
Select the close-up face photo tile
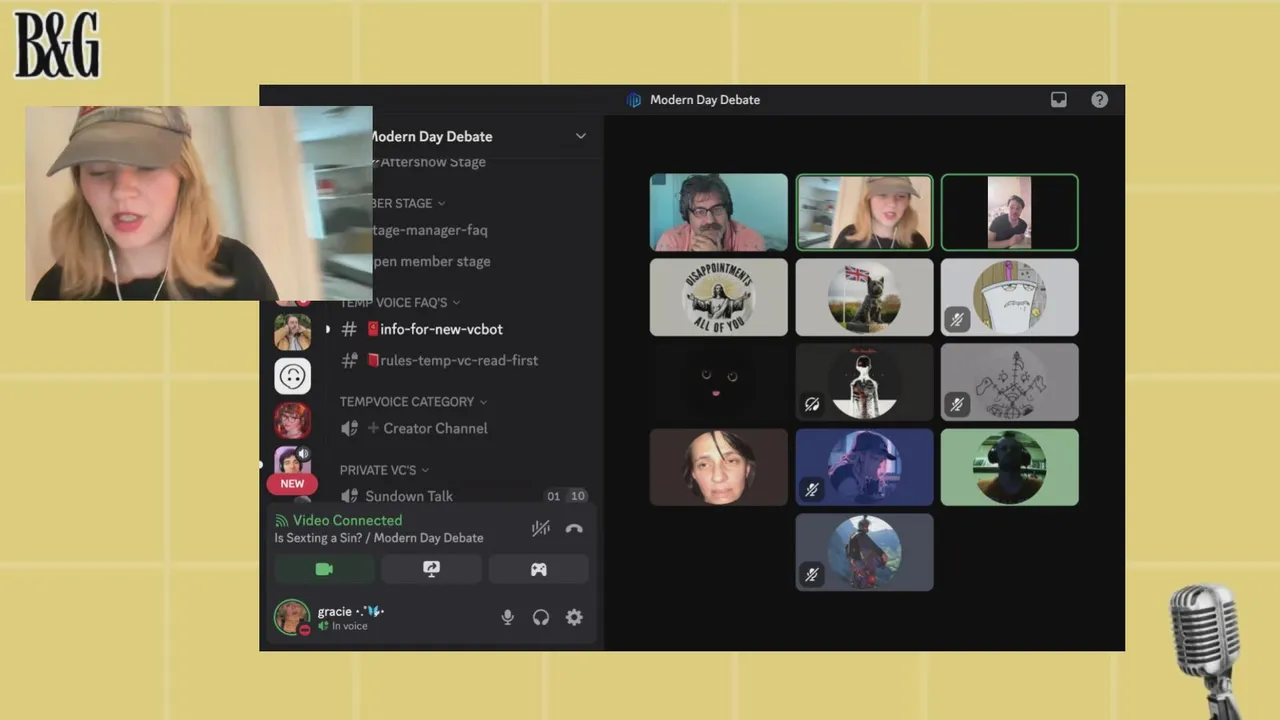(719, 467)
